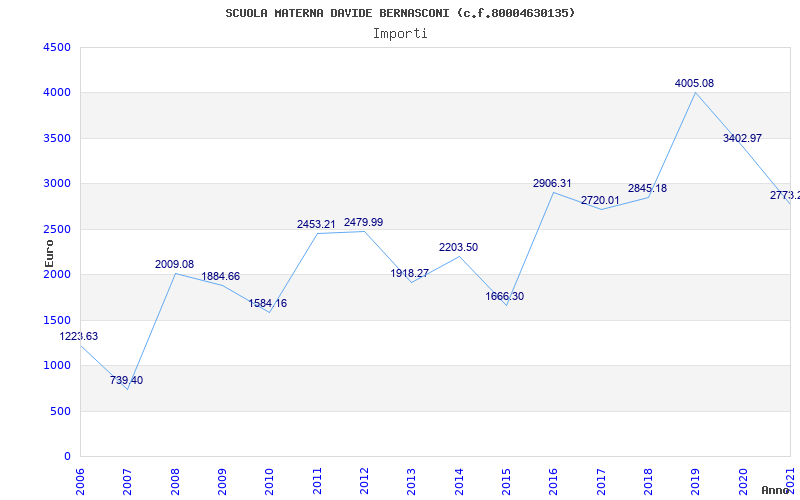
Task: Click the 2008 x-axis year label
Action: (x=175, y=482)
